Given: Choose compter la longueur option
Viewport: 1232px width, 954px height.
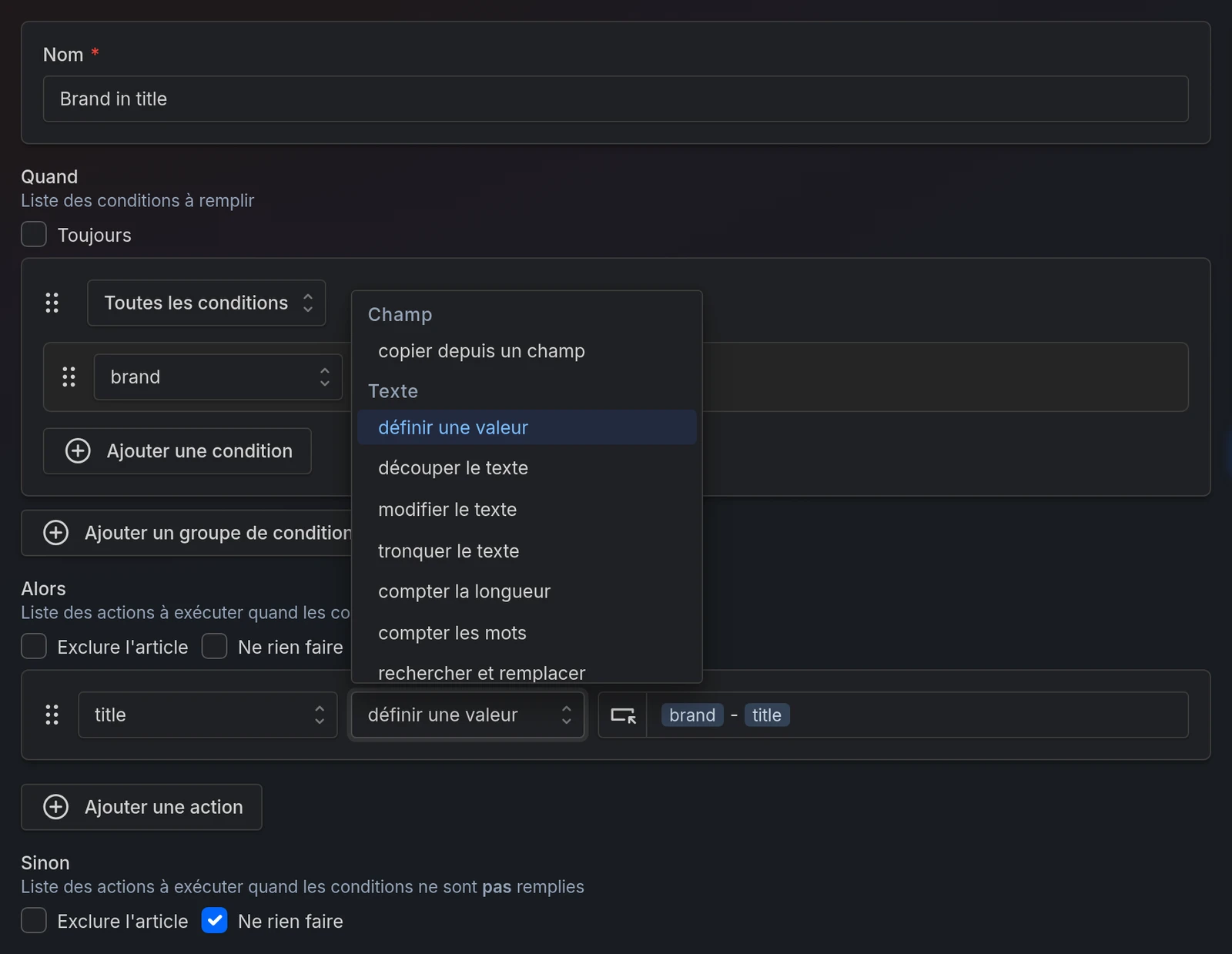Looking at the screenshot, I should pyautogui.click(x=527, y=591).
